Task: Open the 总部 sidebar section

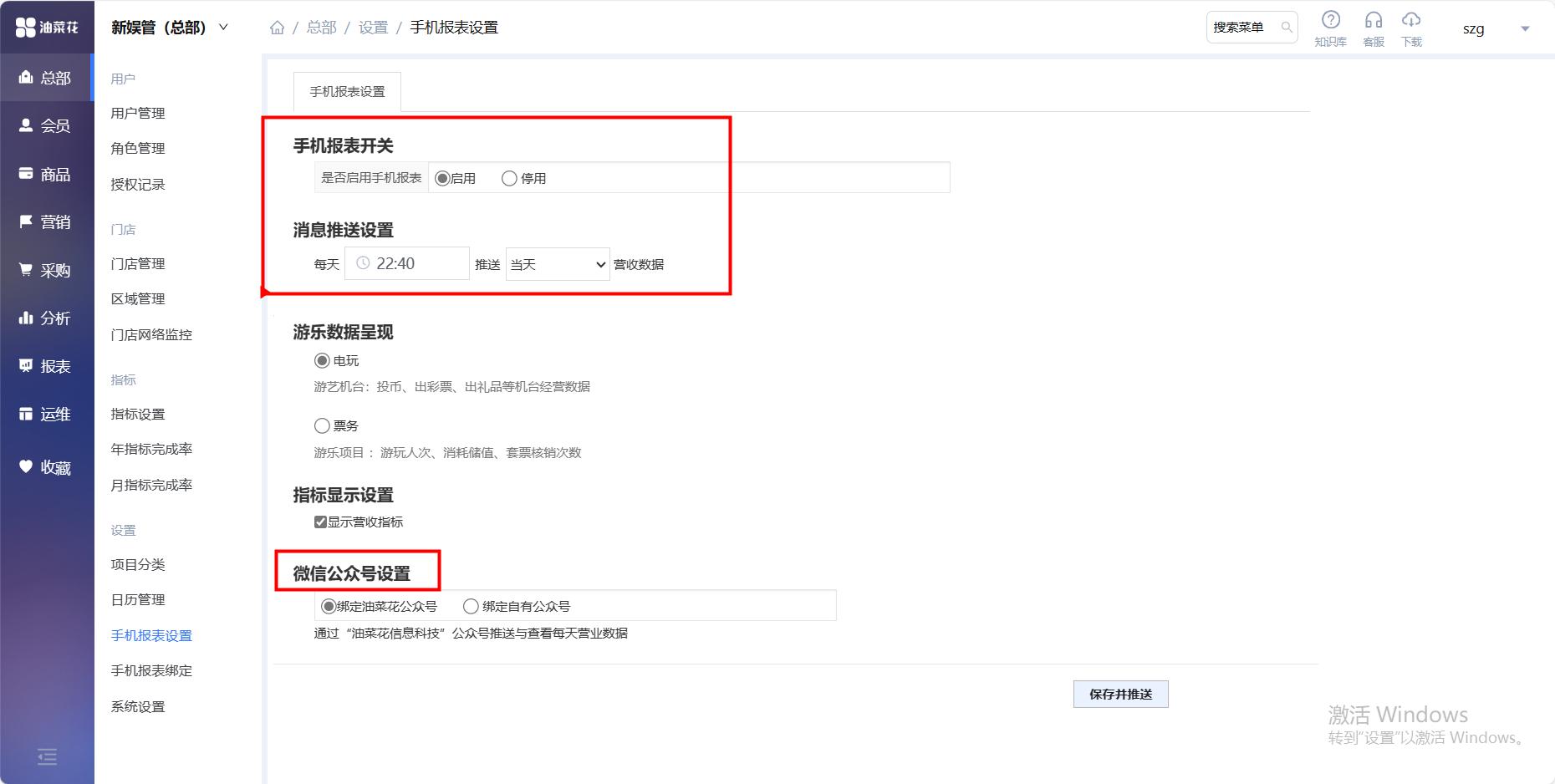Action: click(47, 78)
